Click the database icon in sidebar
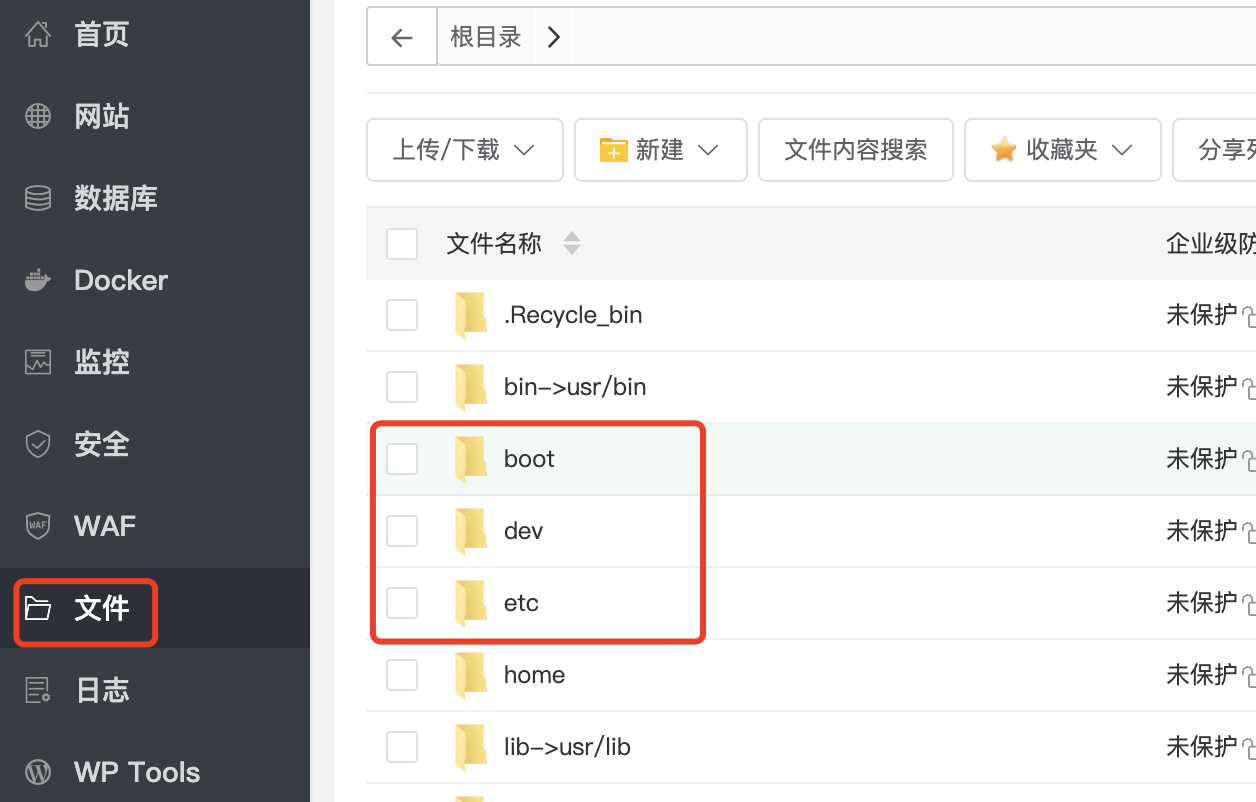Image resolution: width=1256 pixels, height=802 pixels. pyautogui.click(x=38, y=199)
